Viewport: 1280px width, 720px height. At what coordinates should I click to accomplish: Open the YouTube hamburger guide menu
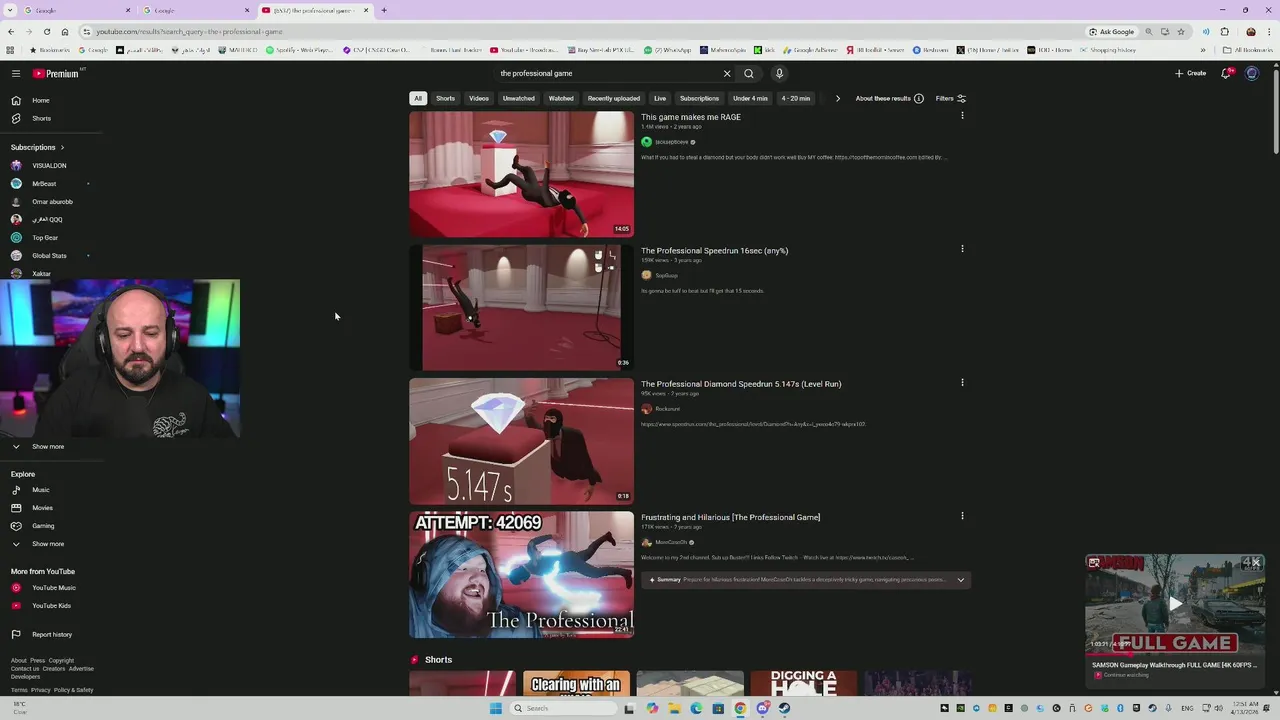(16, 73)
